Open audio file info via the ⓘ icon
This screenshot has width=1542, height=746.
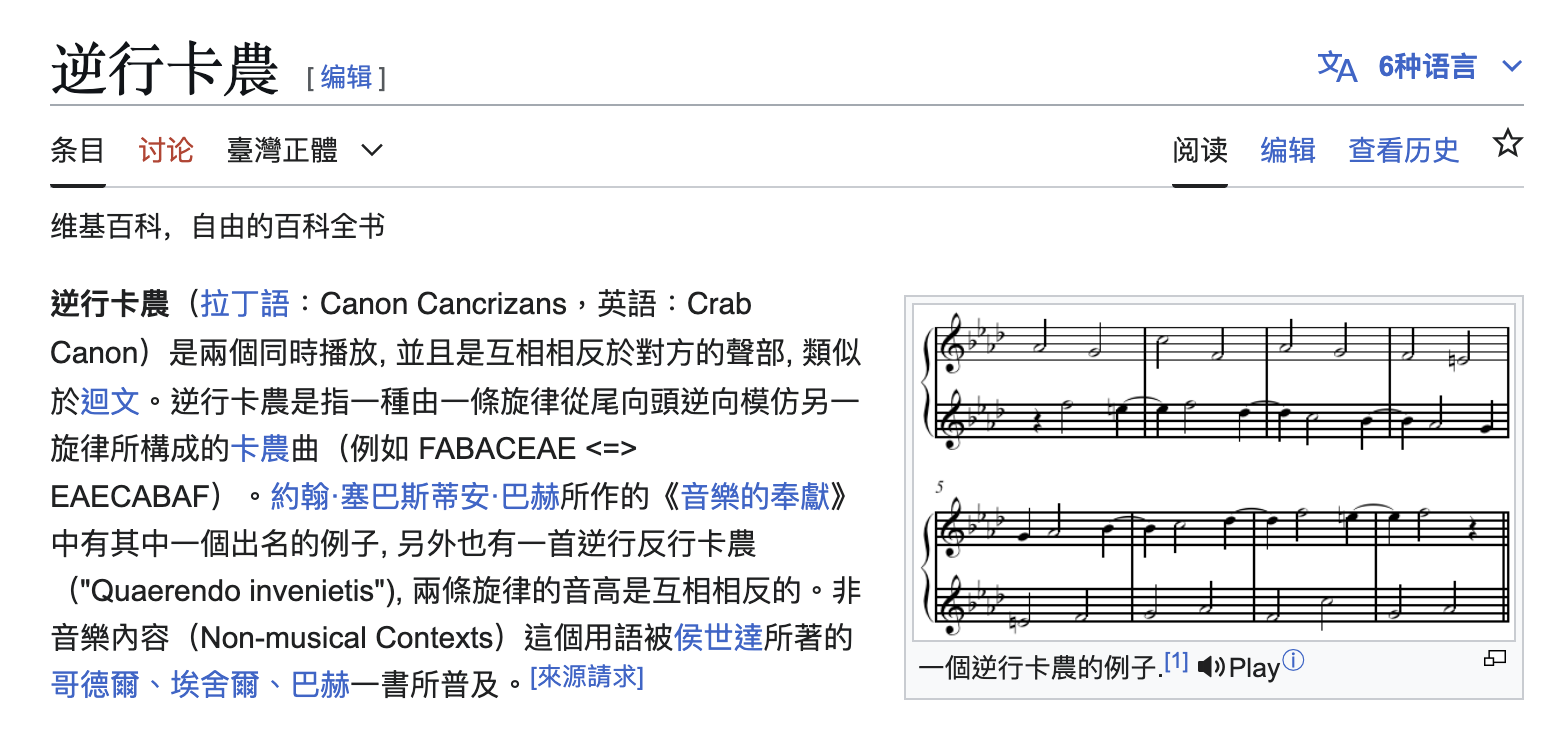1292,659
